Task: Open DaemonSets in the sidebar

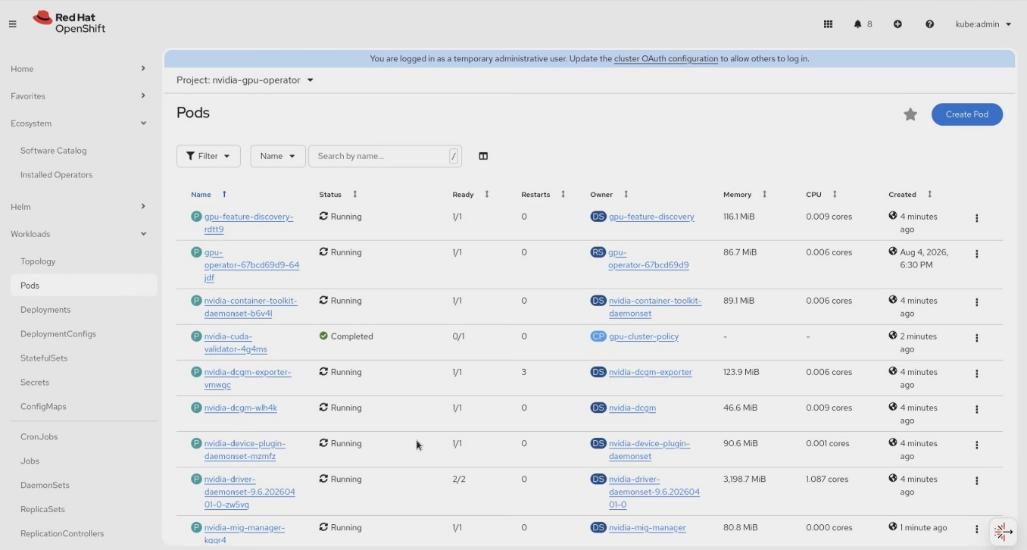Action: 45,485
